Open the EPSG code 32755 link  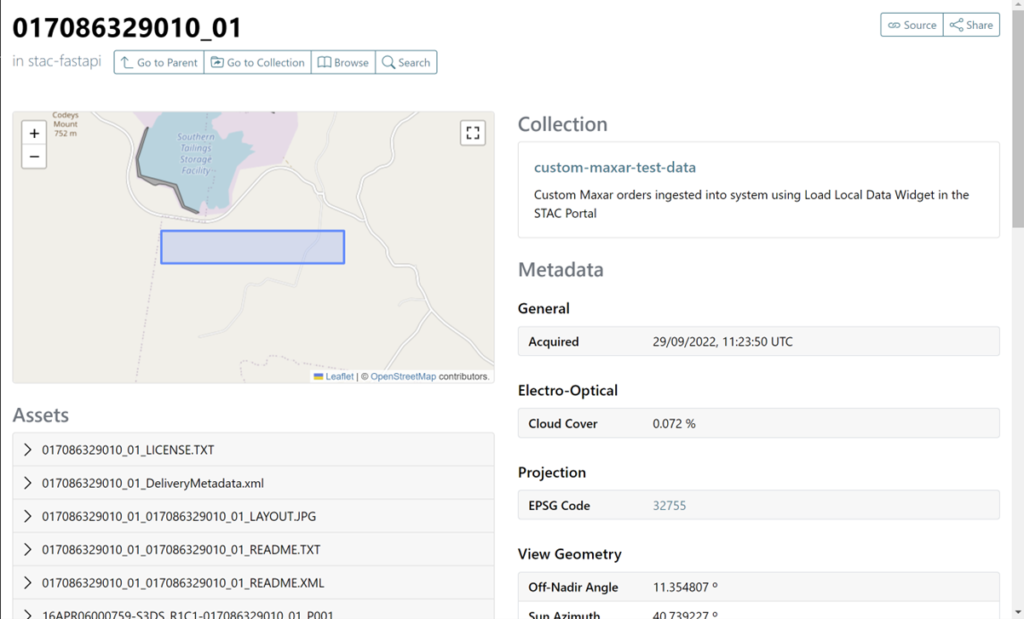(x=669, y=505)
